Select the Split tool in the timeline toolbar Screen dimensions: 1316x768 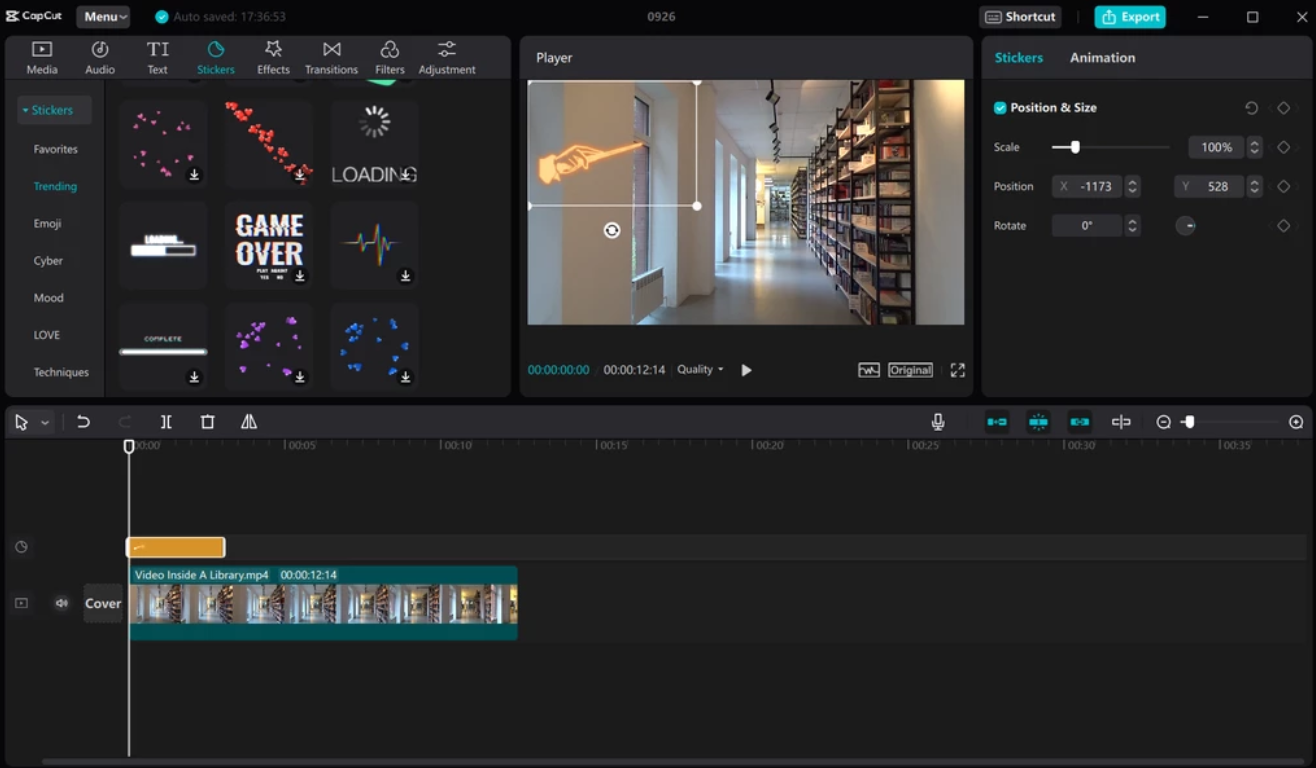click(x=166, y=421)
